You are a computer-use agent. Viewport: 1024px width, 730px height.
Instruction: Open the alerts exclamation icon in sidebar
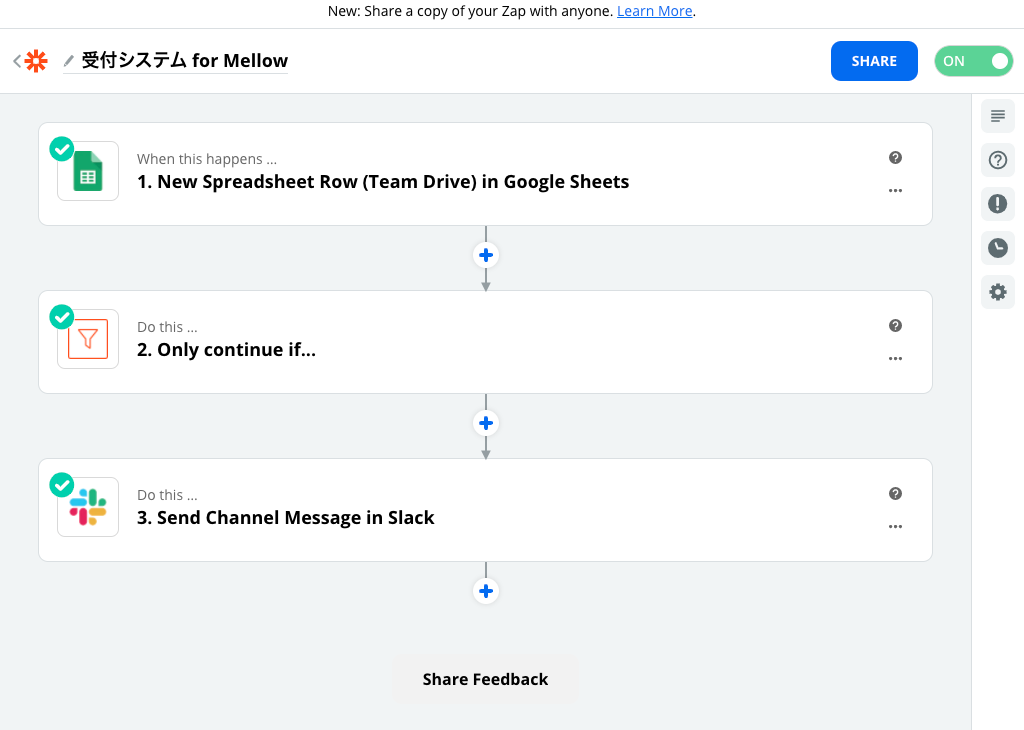997,204
